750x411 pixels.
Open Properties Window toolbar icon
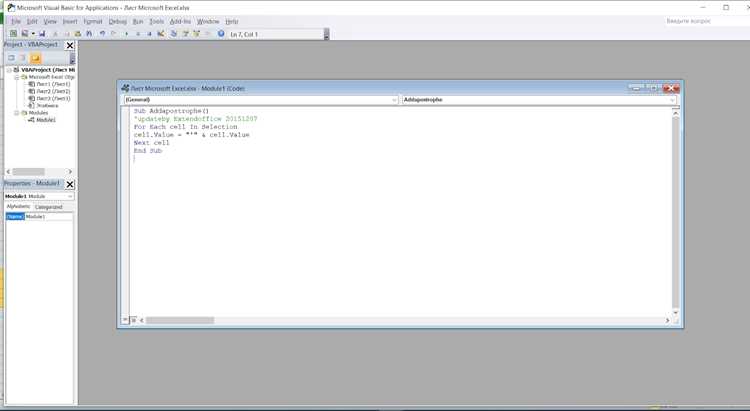(x=185, y=33)
